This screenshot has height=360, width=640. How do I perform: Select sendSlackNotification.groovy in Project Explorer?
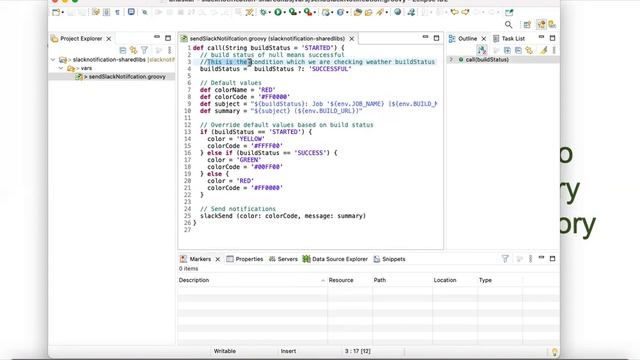127,76
